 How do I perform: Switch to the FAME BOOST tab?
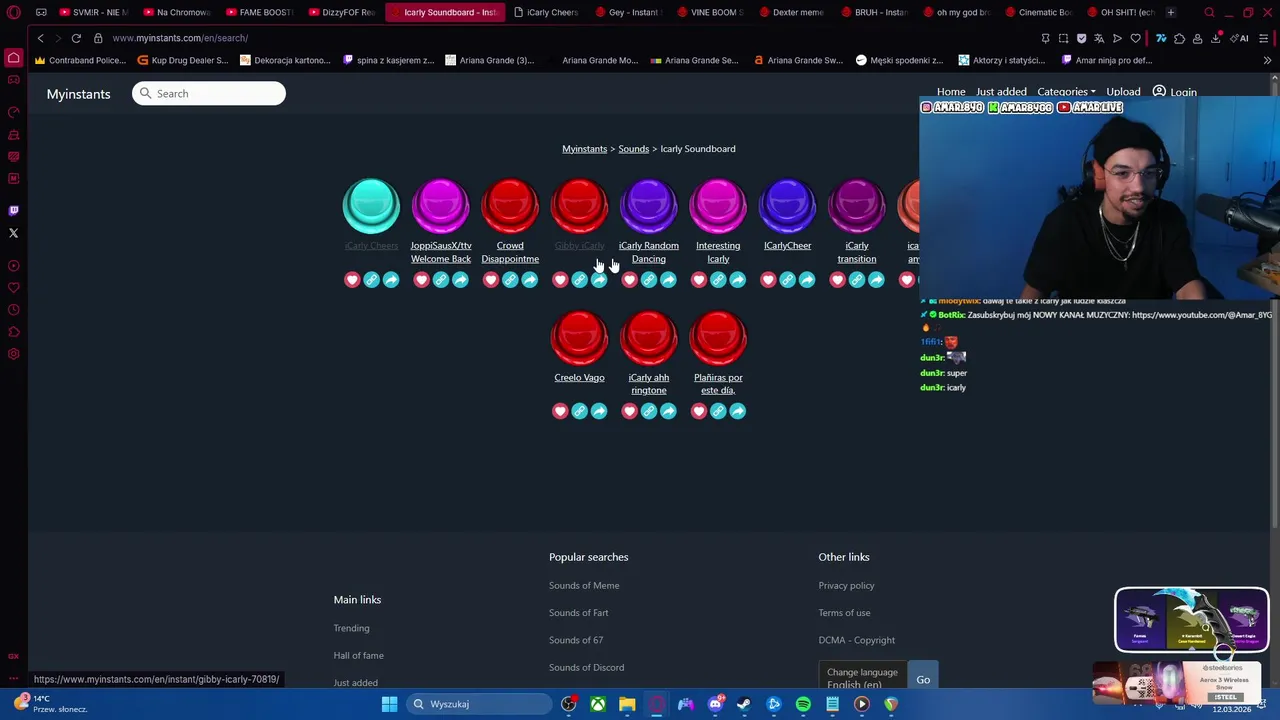coord(258,12)
